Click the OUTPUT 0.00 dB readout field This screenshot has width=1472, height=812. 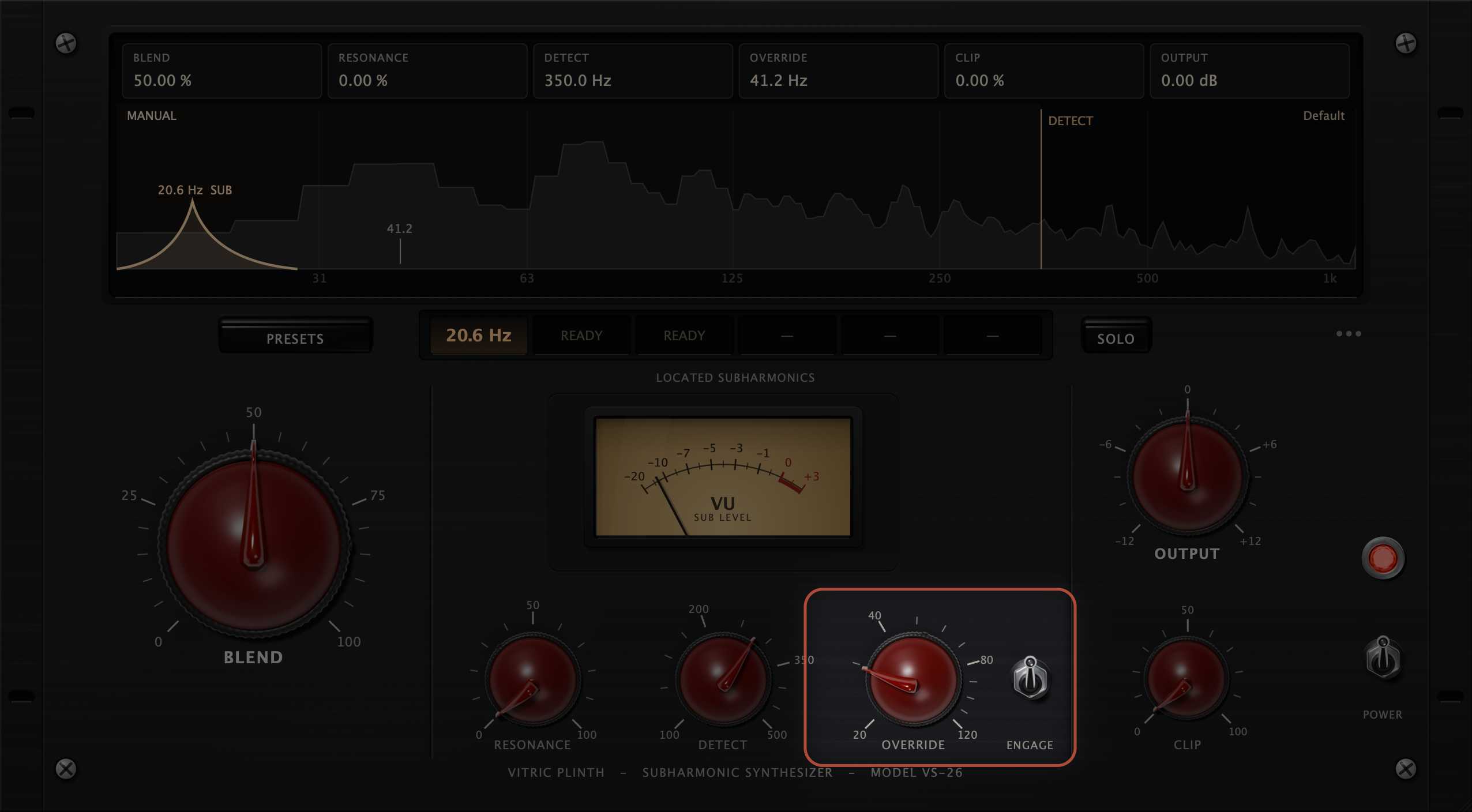pyautogui.click(x=1250, y=70)
